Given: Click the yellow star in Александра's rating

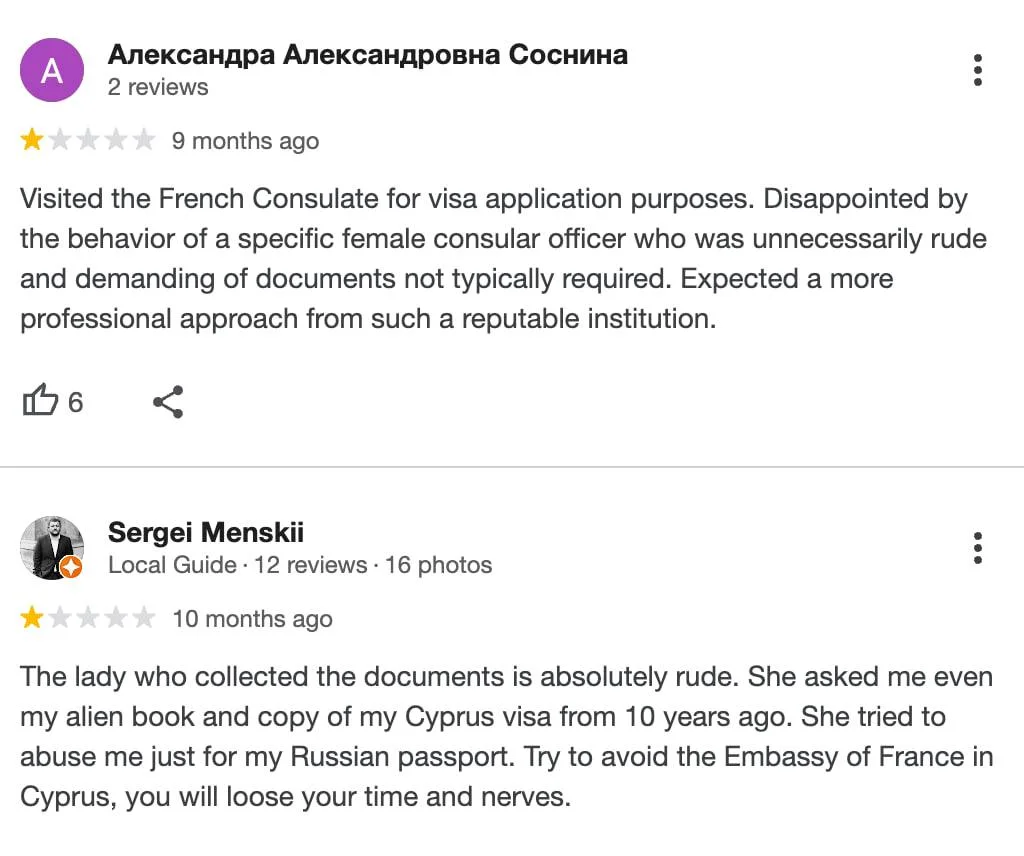Looking at the screenshot, I should (x=32, y=140).
